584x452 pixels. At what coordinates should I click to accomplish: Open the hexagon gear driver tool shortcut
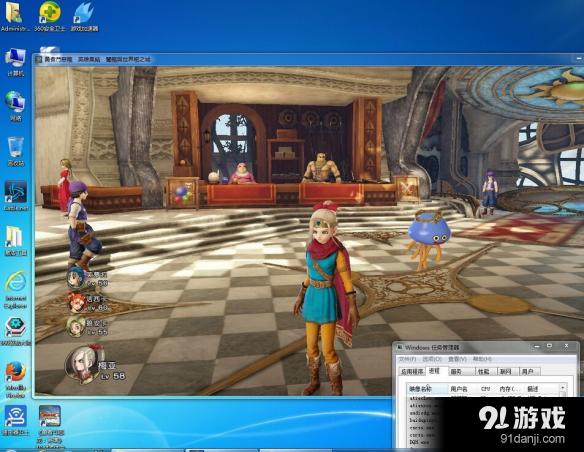click(x=16, y=331)
